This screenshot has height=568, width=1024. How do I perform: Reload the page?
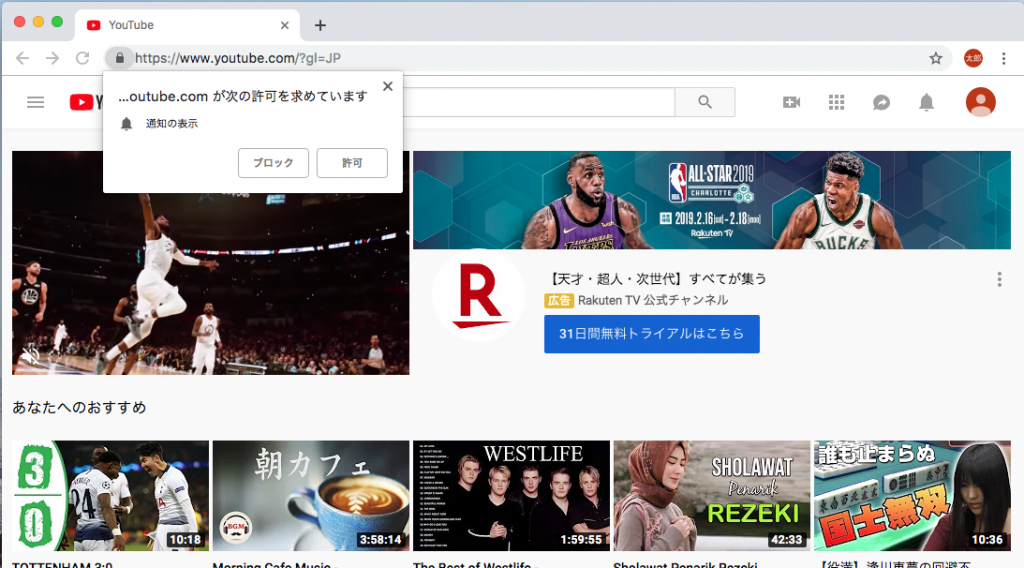[82, 58]
